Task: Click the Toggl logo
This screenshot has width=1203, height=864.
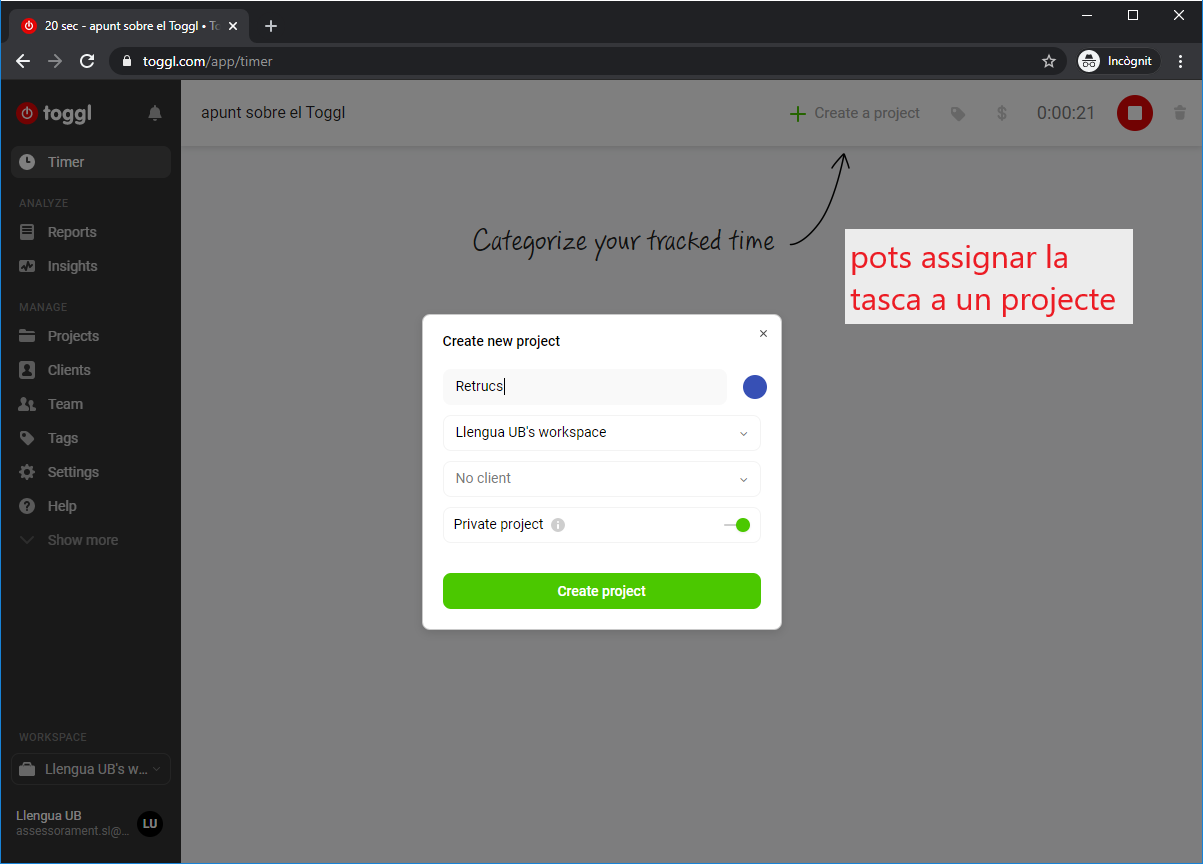Action: [55, 113]
